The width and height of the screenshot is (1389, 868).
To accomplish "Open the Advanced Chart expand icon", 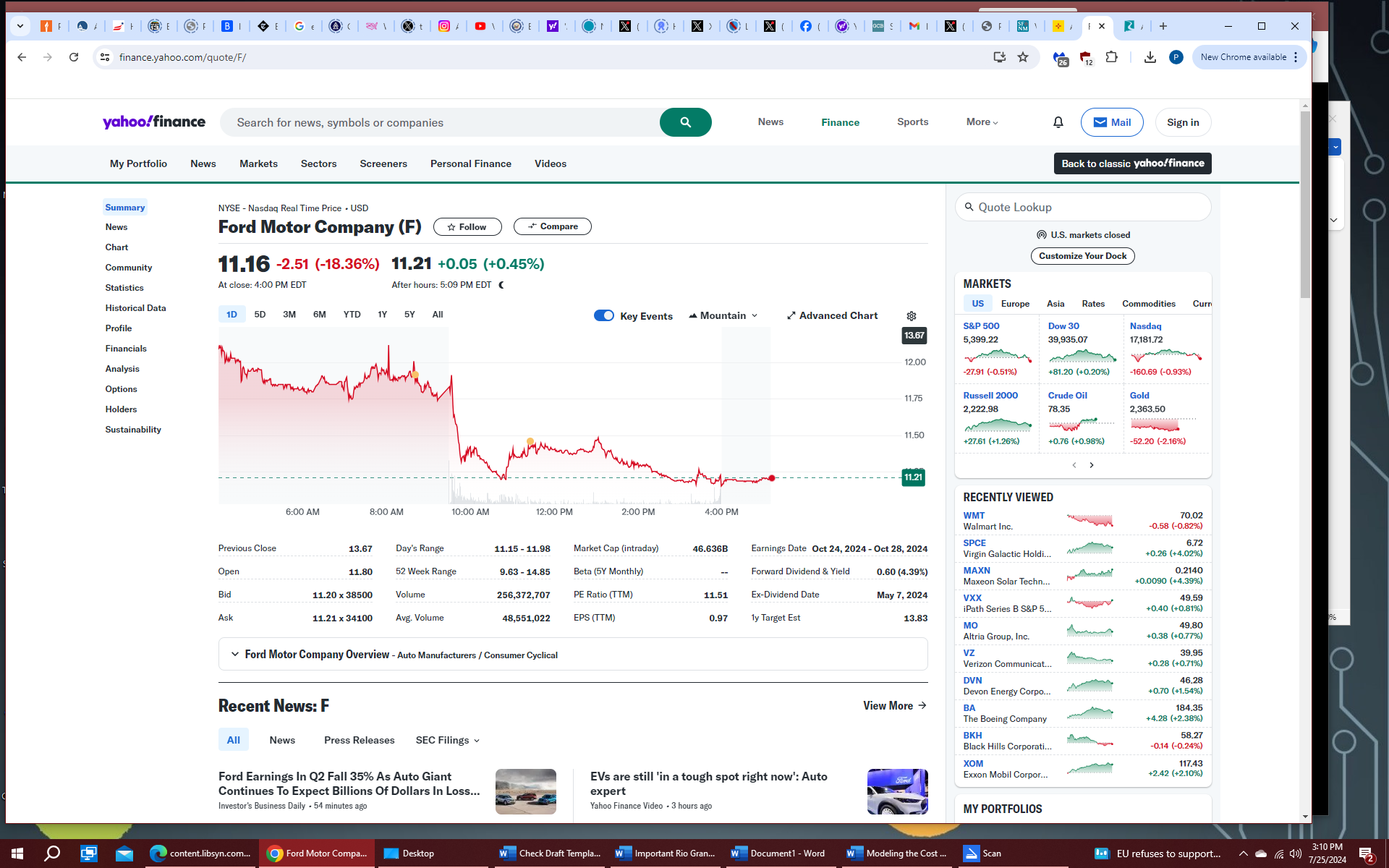I will tap(791, 316).
